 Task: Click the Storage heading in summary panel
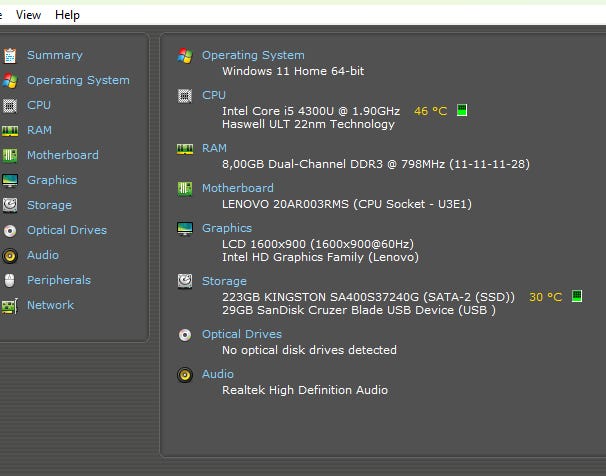[224, 281]
